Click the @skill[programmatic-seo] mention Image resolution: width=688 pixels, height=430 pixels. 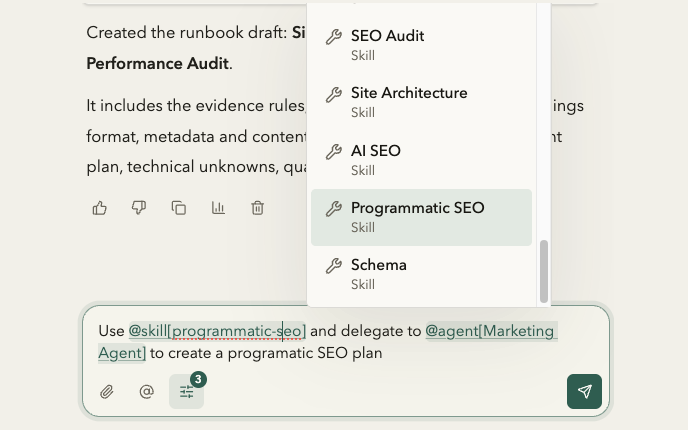tap(217, 331)
